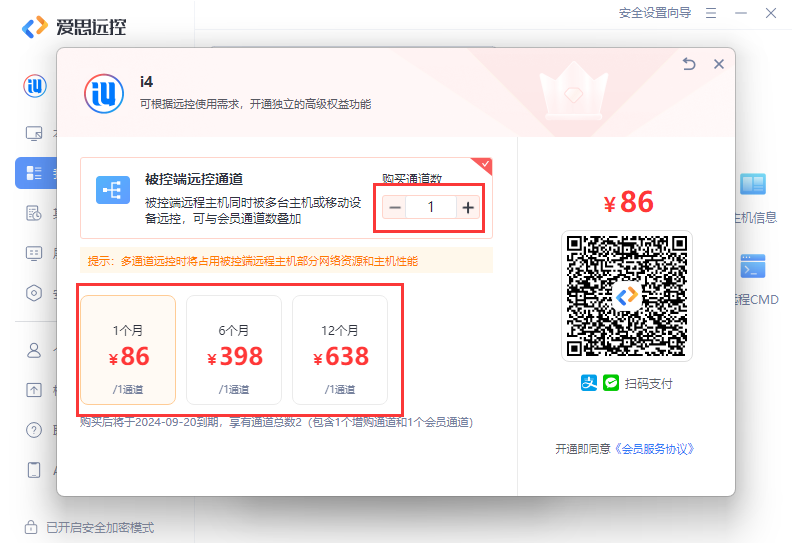Select the 1个月 ¥86 plan
This screenshot has height=543, width=799.
pyautogui.click(x=128, y=350)
